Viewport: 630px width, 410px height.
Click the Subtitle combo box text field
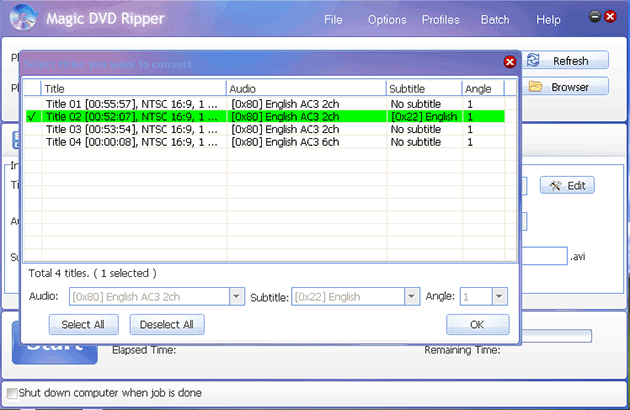tap(348, 297)
